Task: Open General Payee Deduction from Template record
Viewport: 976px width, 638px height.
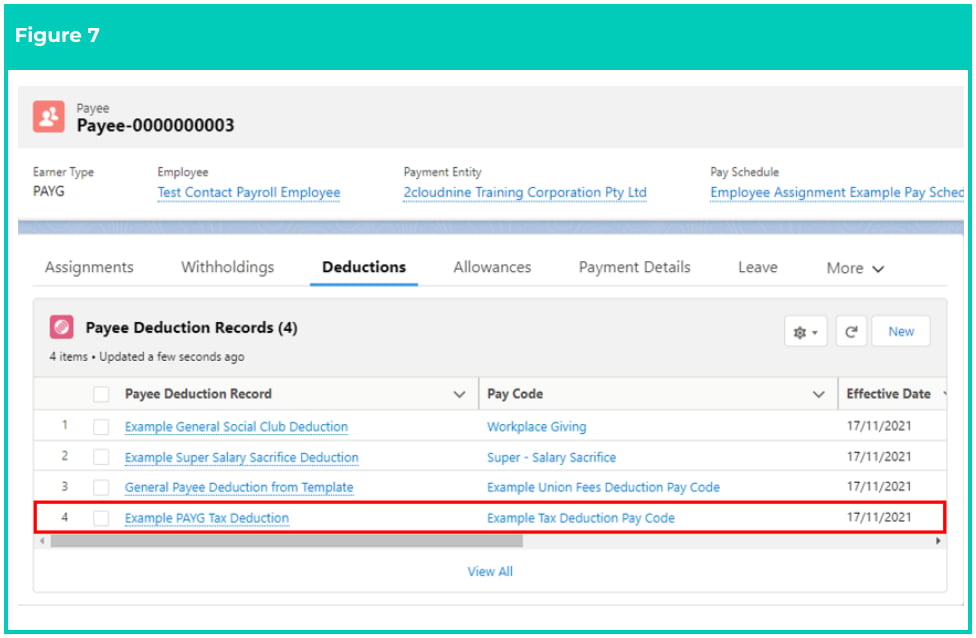Action: pos(239,487)
